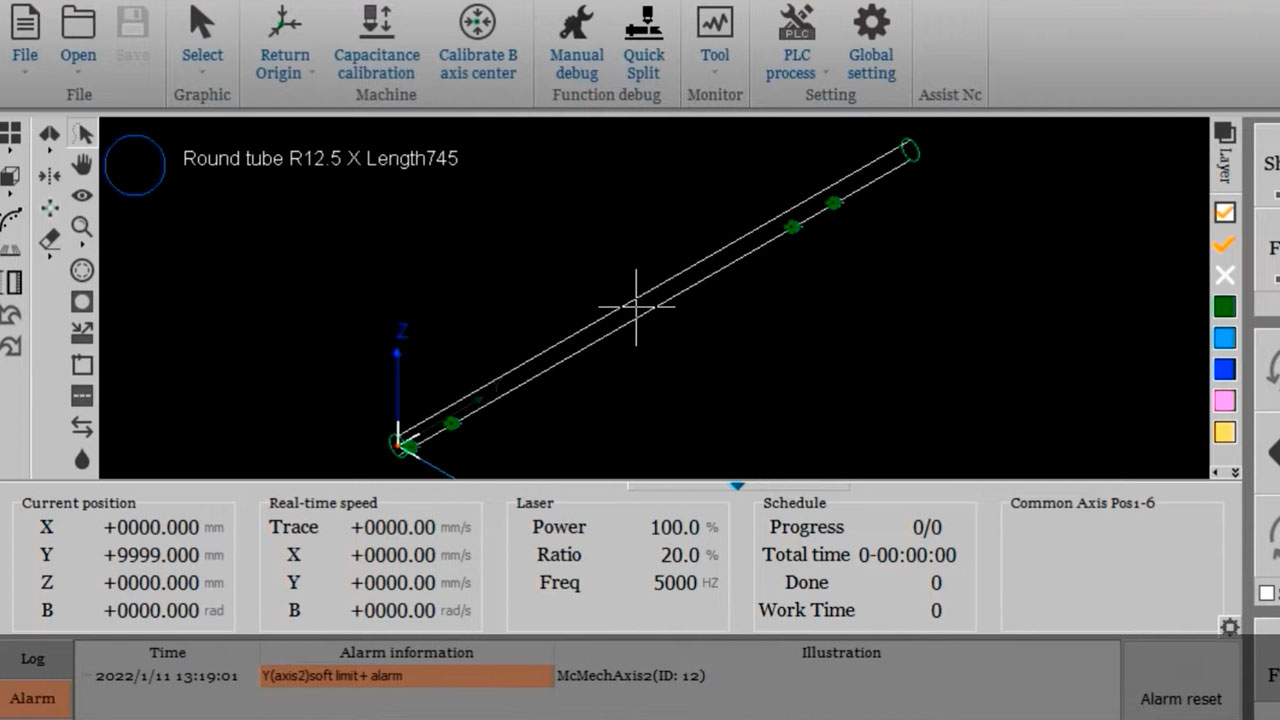Click the Quick Split tool
This screenshot has width=1280, height=720.
(643, 22)
